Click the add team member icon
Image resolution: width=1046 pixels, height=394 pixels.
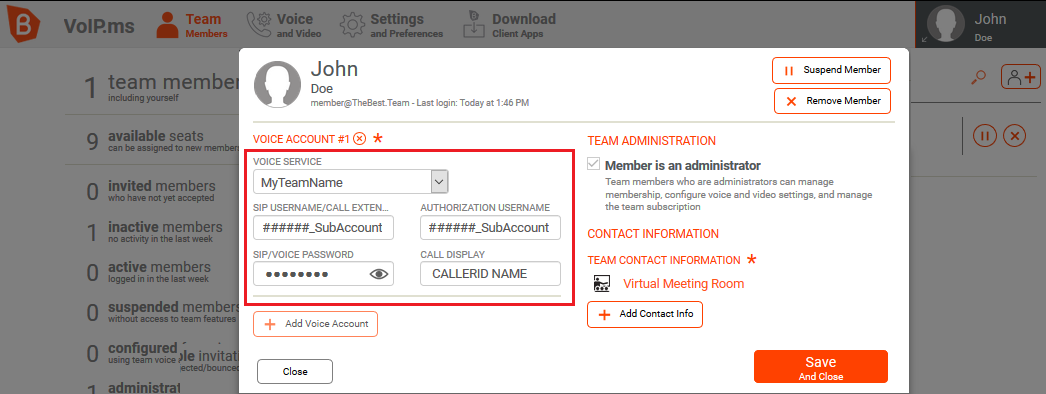(1021, 77)
